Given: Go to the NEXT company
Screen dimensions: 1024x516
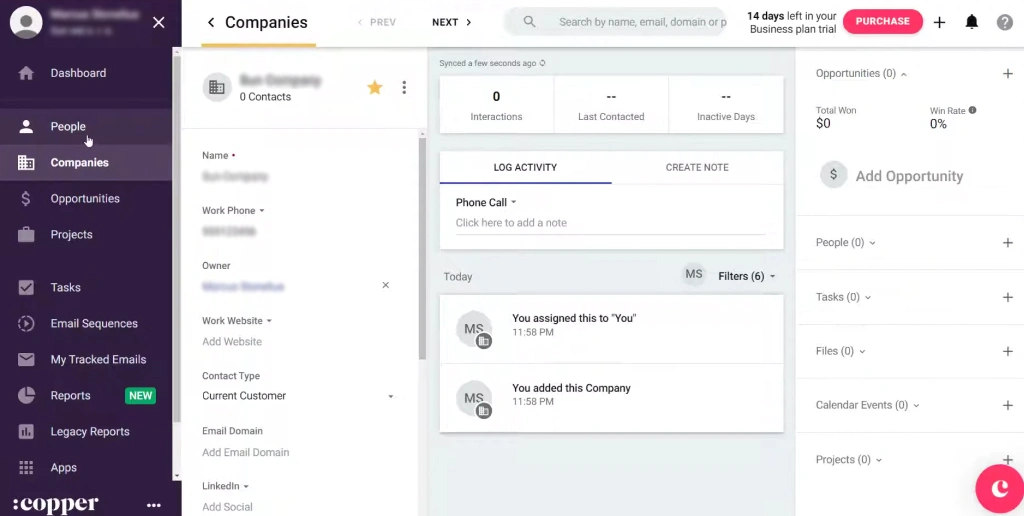Looking at the screenshot, I should tap(452, 22).
